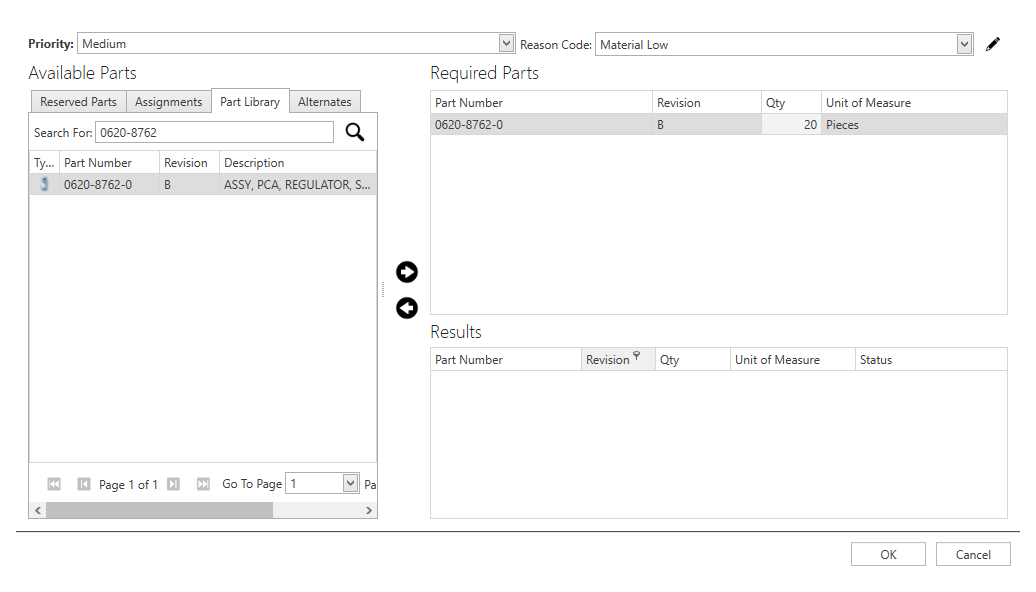Viewport: 1036px width, 592px height.
Task: Open the filter on the Results Revision column
Action: click(x=636, y=355)
